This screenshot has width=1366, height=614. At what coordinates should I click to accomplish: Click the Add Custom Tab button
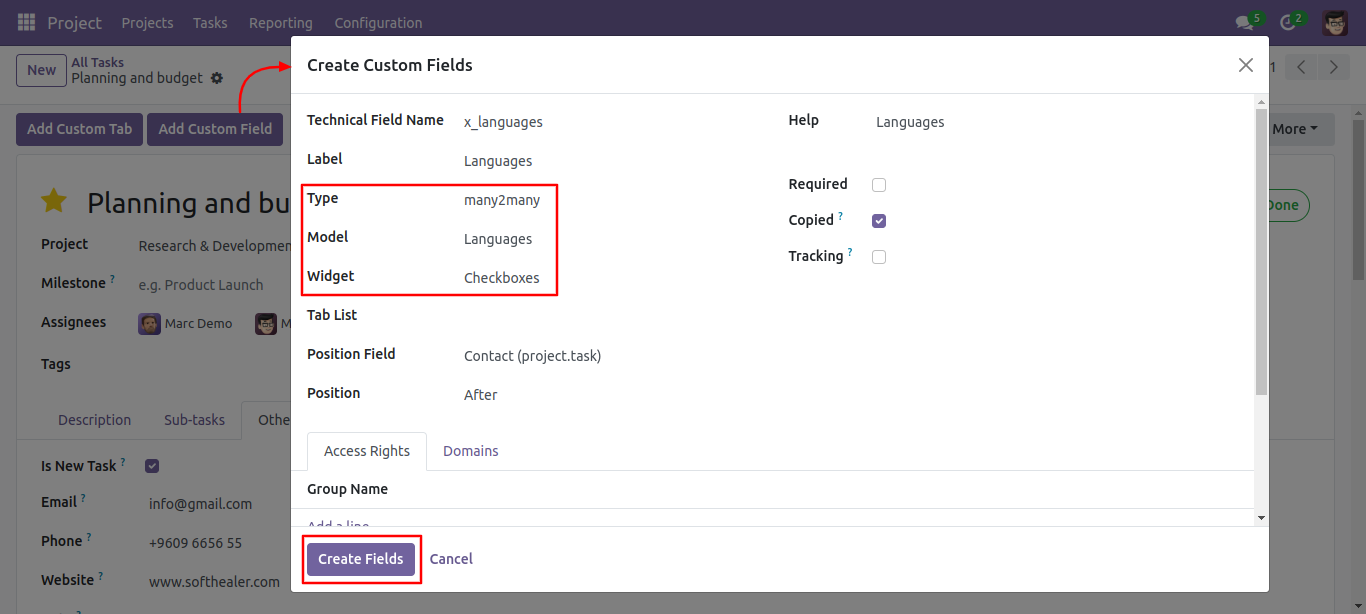coord(80,129)
